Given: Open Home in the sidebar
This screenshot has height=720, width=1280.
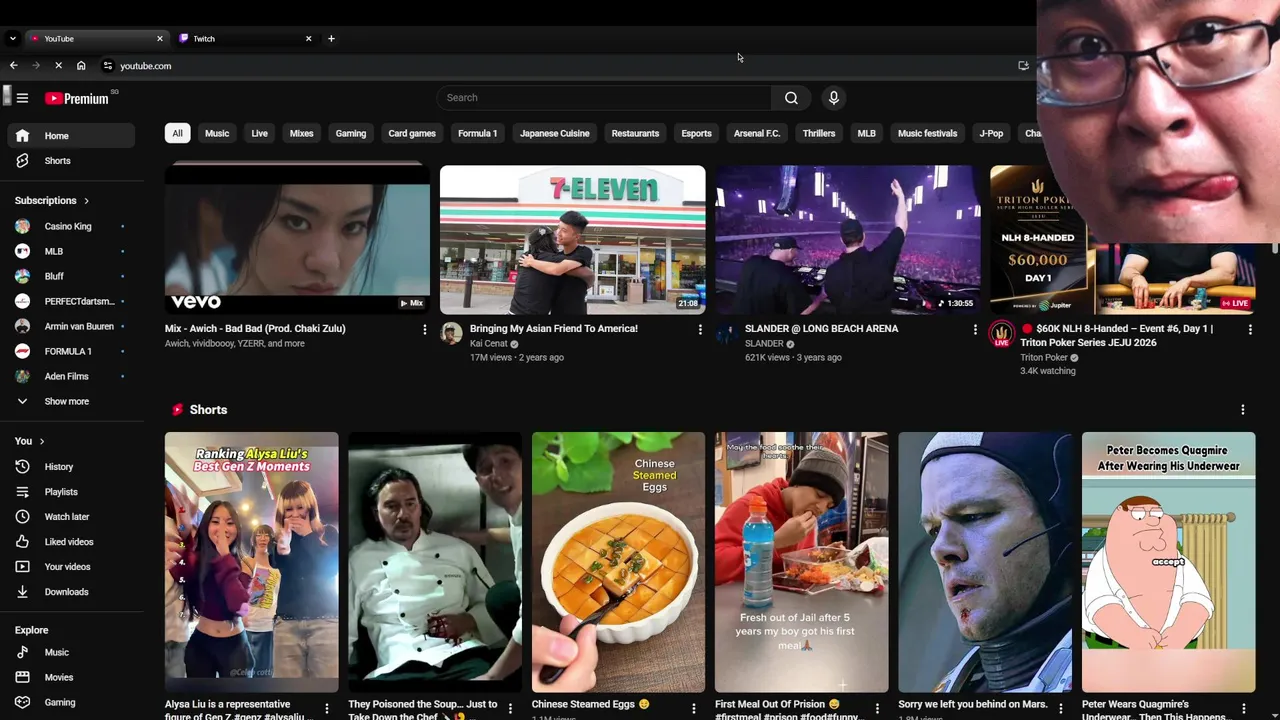Looking at the screenshot, I should pos(71,136).
